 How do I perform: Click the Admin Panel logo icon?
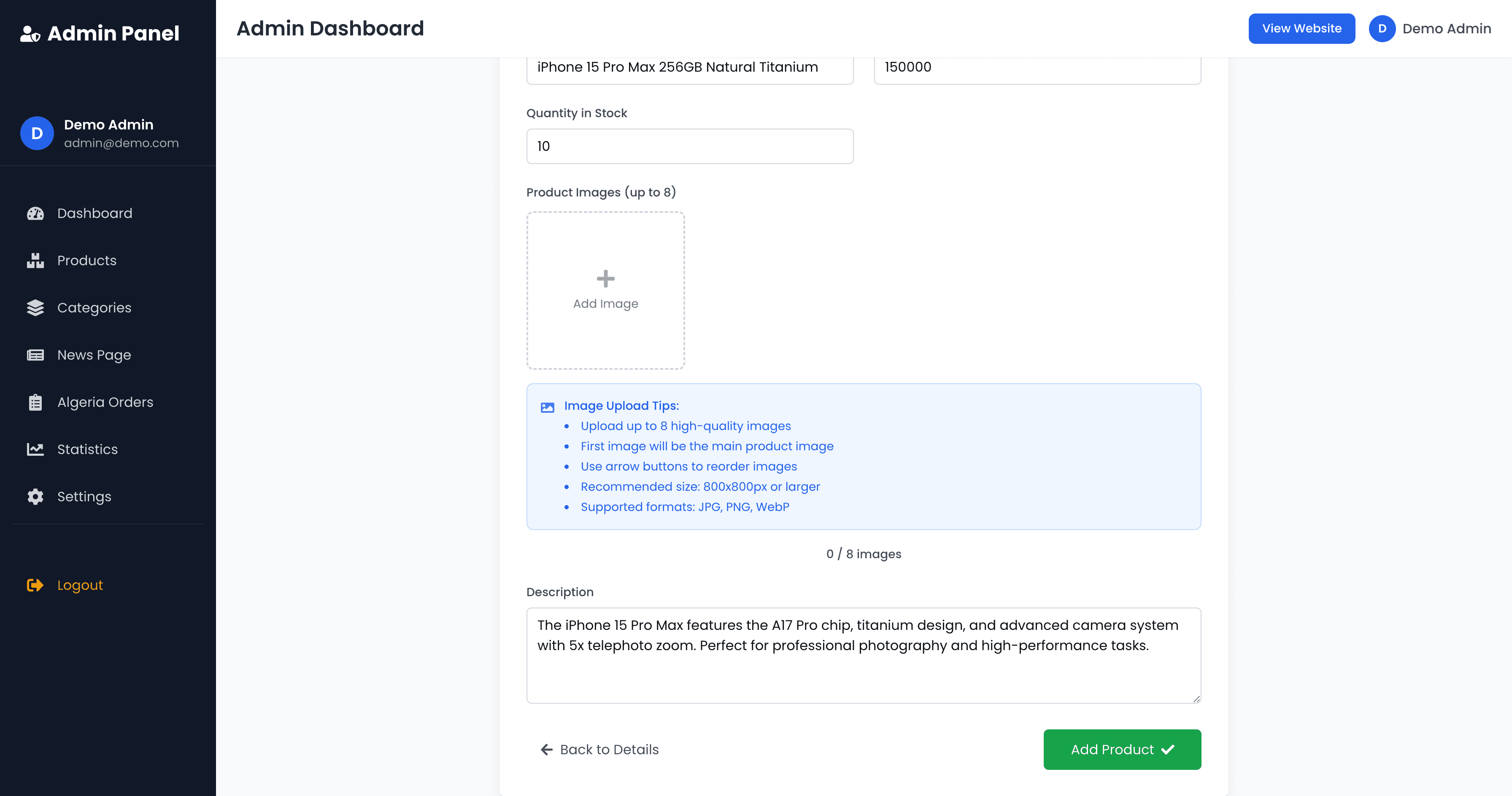coord(30,34)
